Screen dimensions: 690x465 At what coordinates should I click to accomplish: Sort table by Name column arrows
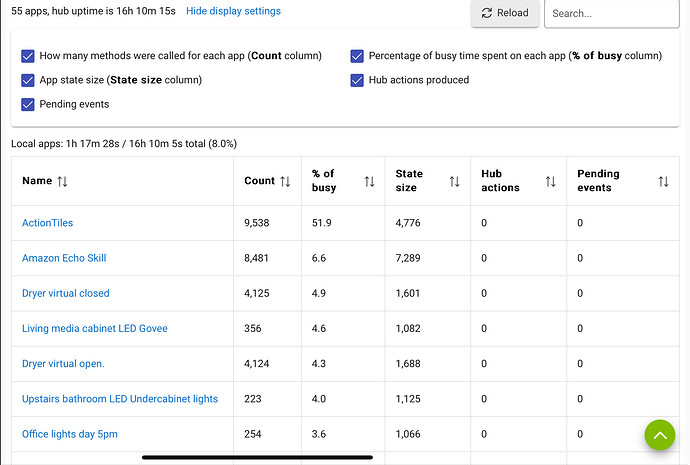click(62, 181)
